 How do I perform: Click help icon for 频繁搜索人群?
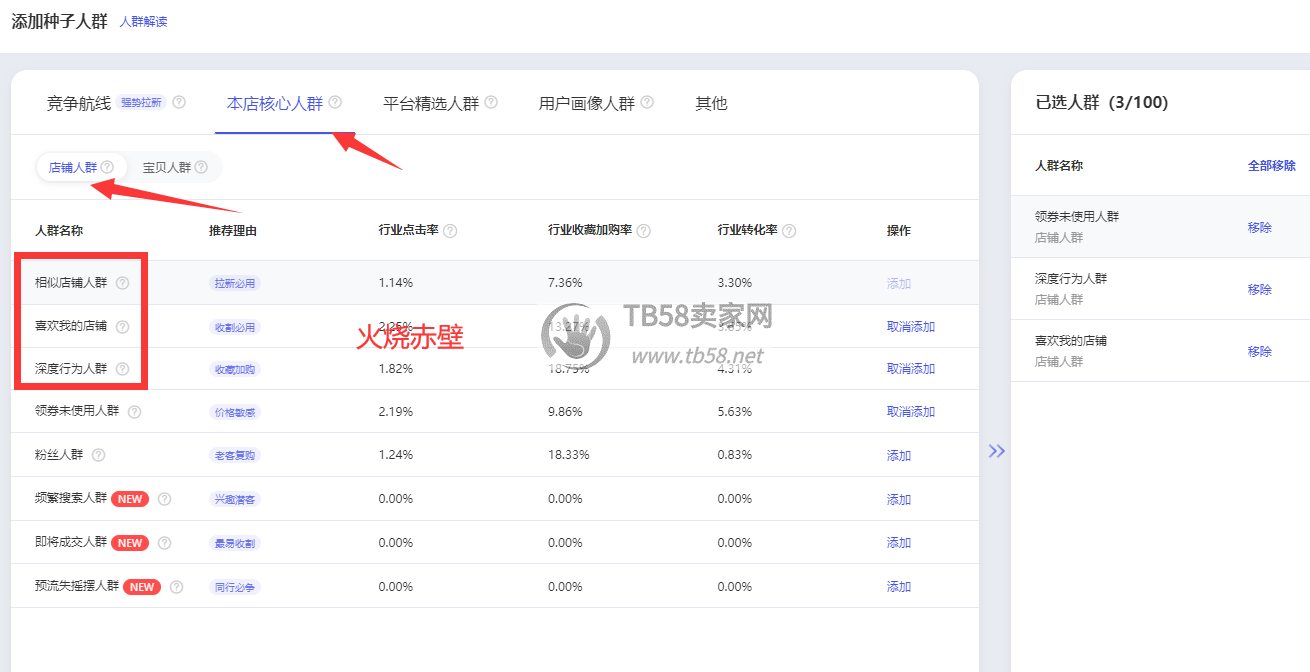coord(165,499)
